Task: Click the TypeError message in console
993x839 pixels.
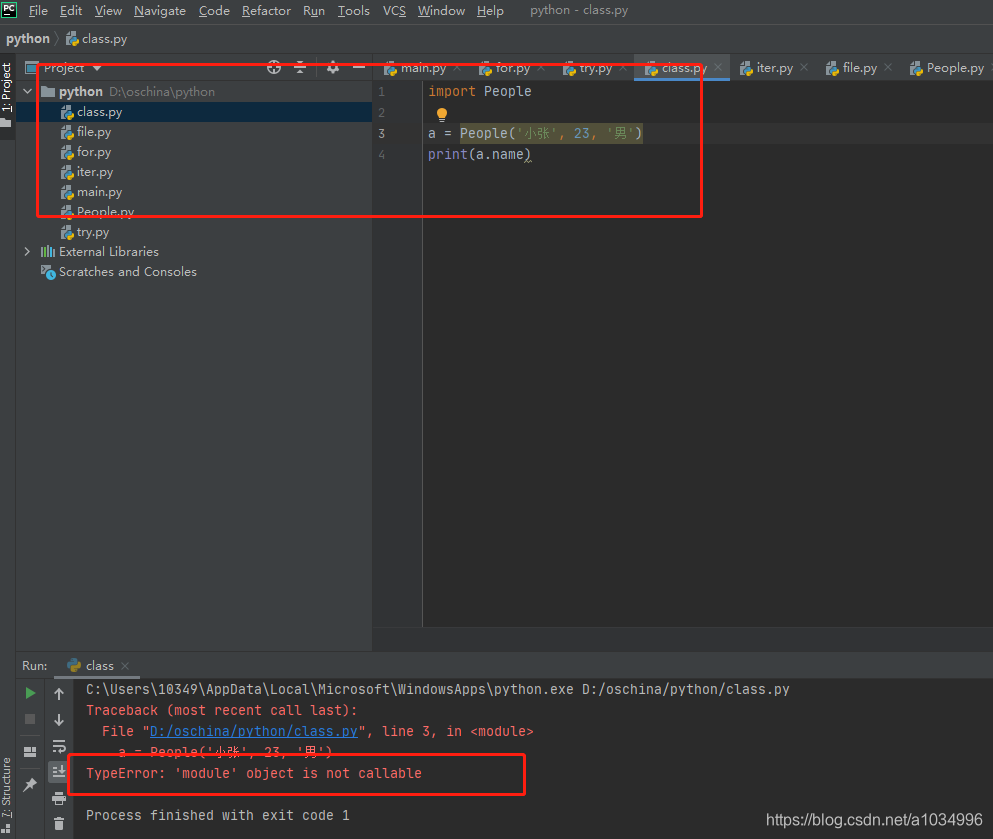Action: [254, 773]
